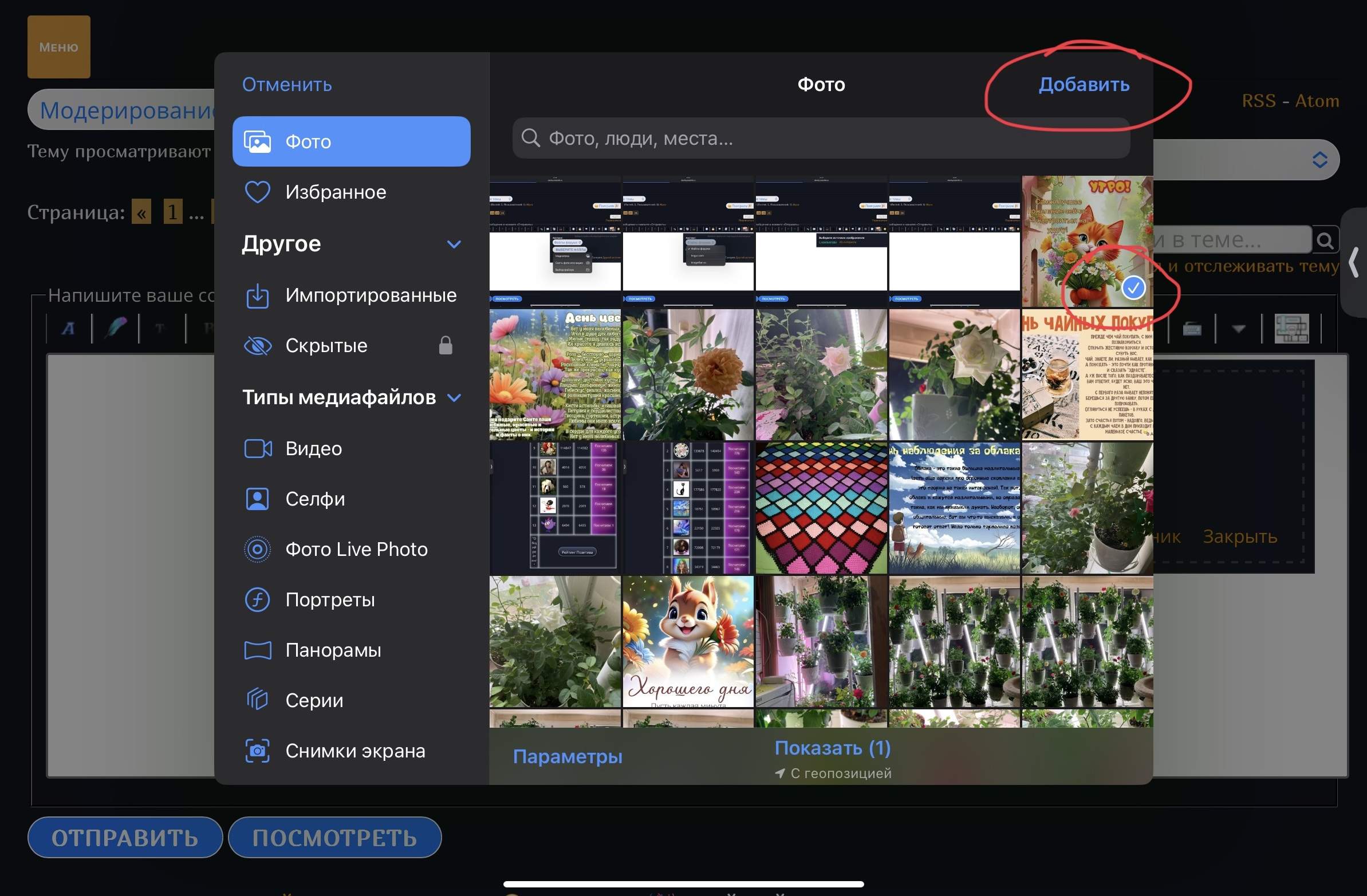Viewport: 1367px width, 896px height.
Task: Select the День цветов wildflower poster thumbnail
Action: pos(555,374)
